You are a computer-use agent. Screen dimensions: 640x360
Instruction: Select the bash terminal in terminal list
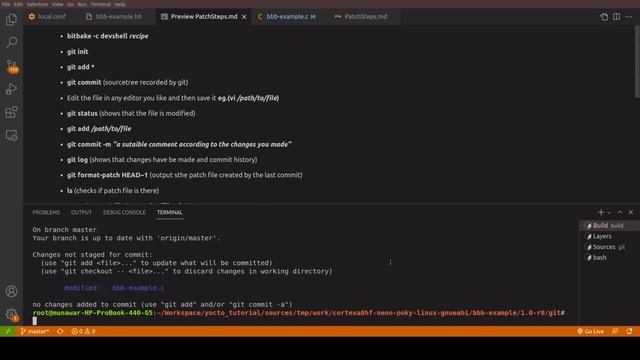[x=609, y=258]
